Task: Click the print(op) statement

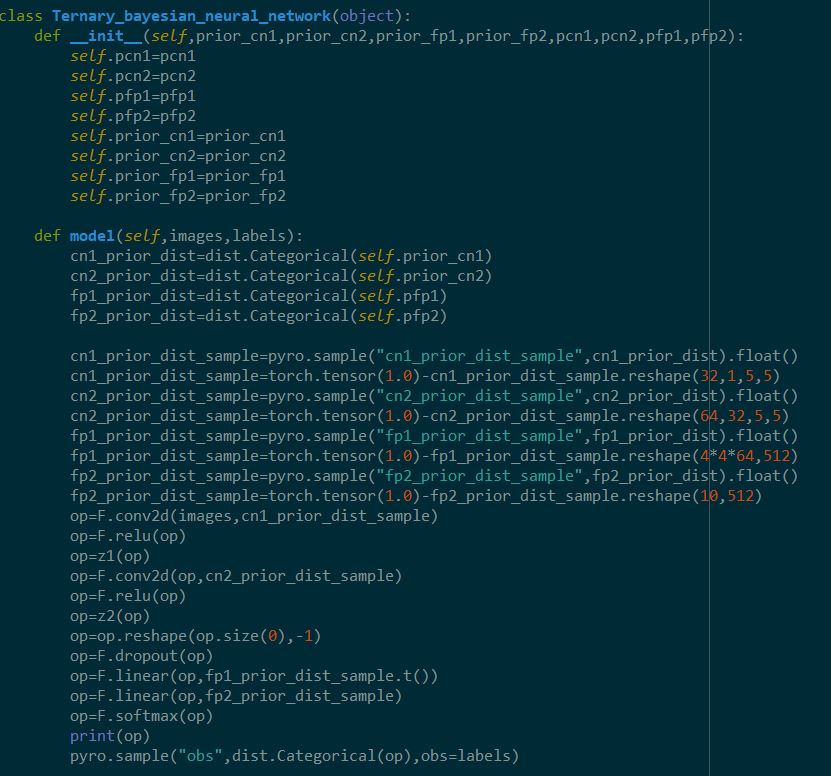Action: point(110,736)
